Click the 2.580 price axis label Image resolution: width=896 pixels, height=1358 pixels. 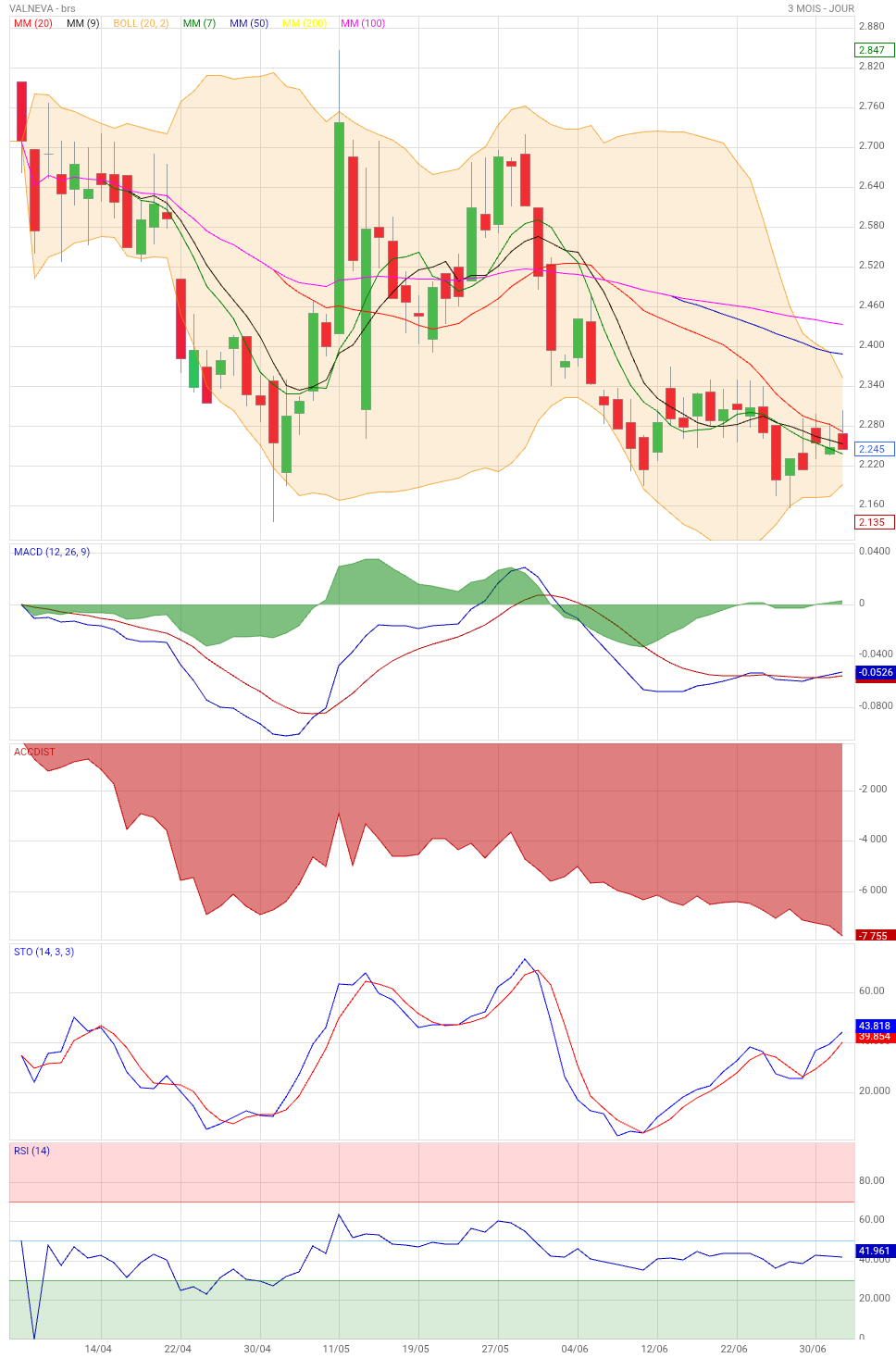click(x=872, y=226)
